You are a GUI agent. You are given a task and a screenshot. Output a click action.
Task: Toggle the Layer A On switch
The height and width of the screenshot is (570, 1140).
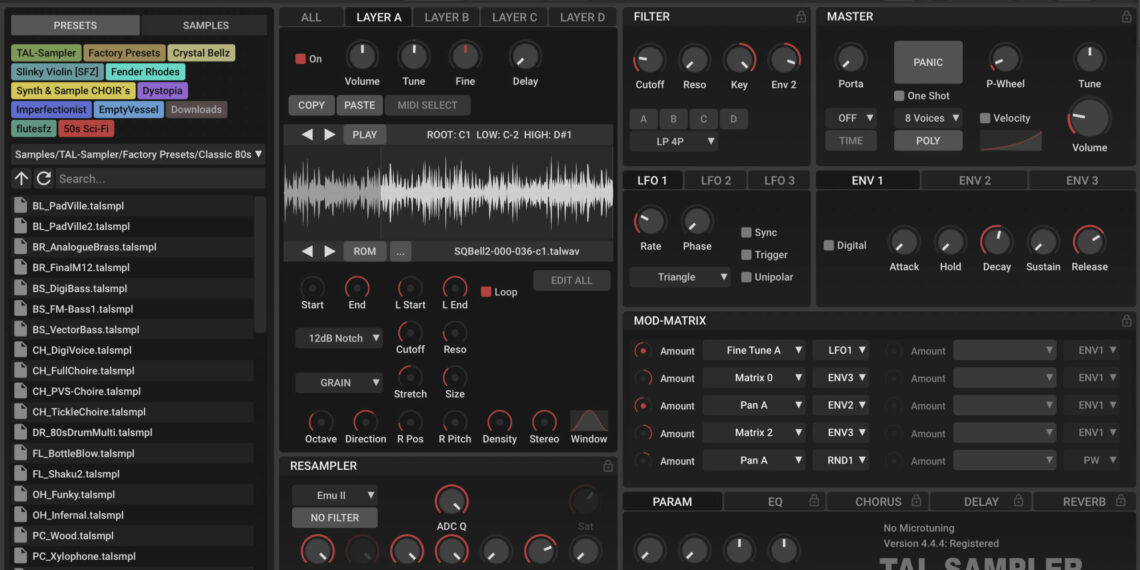[300, 59]
